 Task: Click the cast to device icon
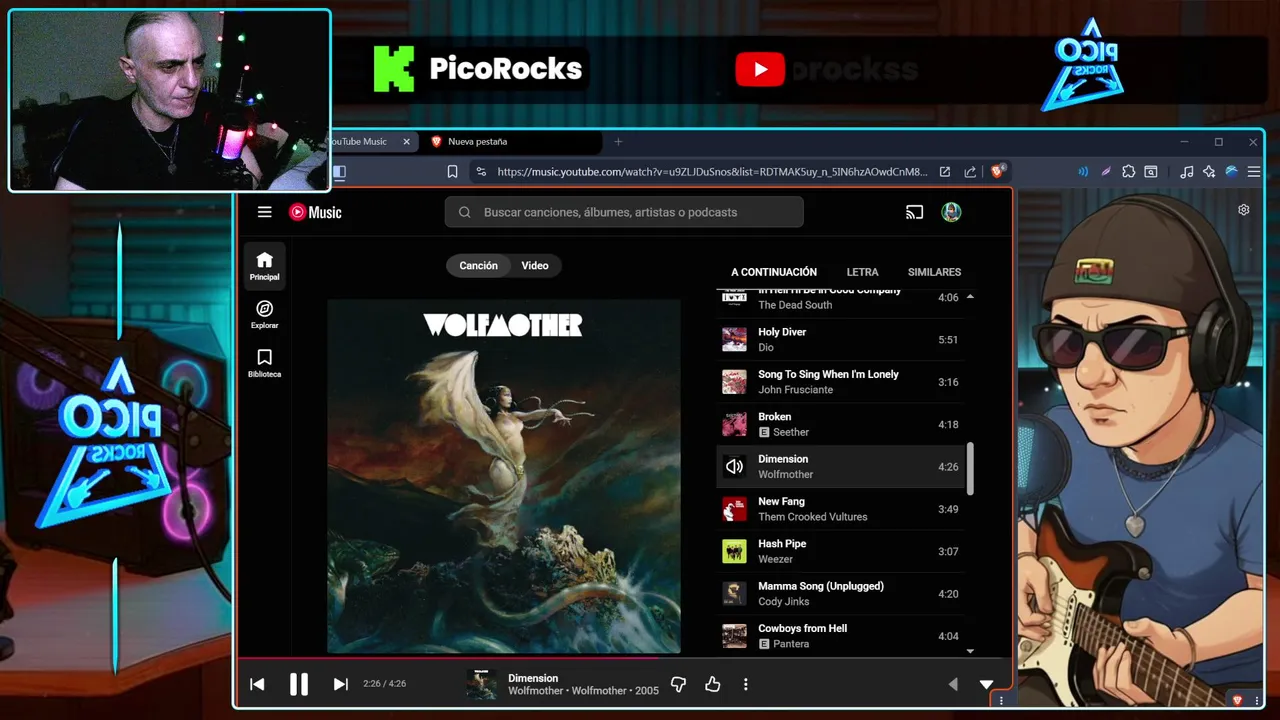click(x=914, y=212)
